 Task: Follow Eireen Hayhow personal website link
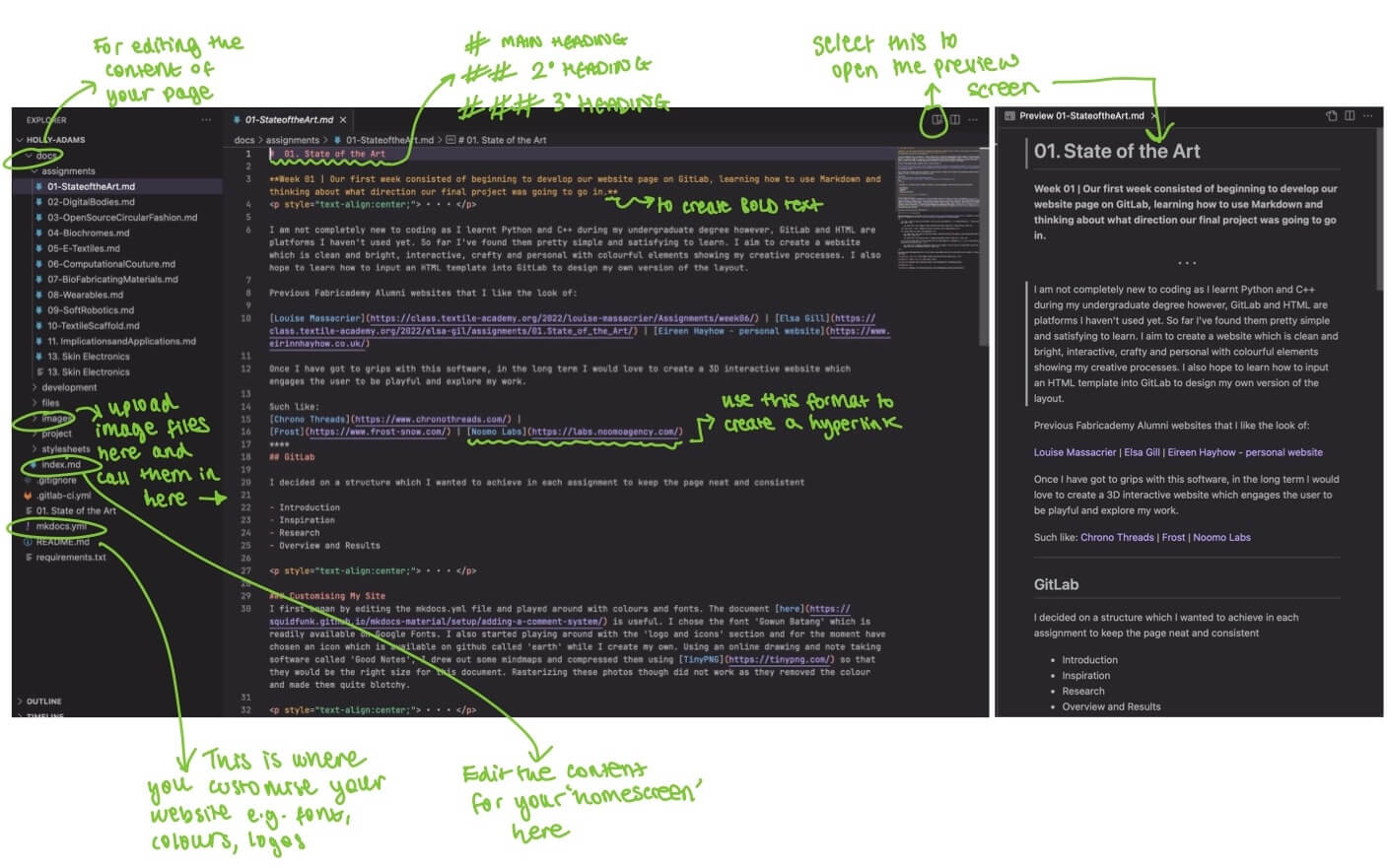1245,452
